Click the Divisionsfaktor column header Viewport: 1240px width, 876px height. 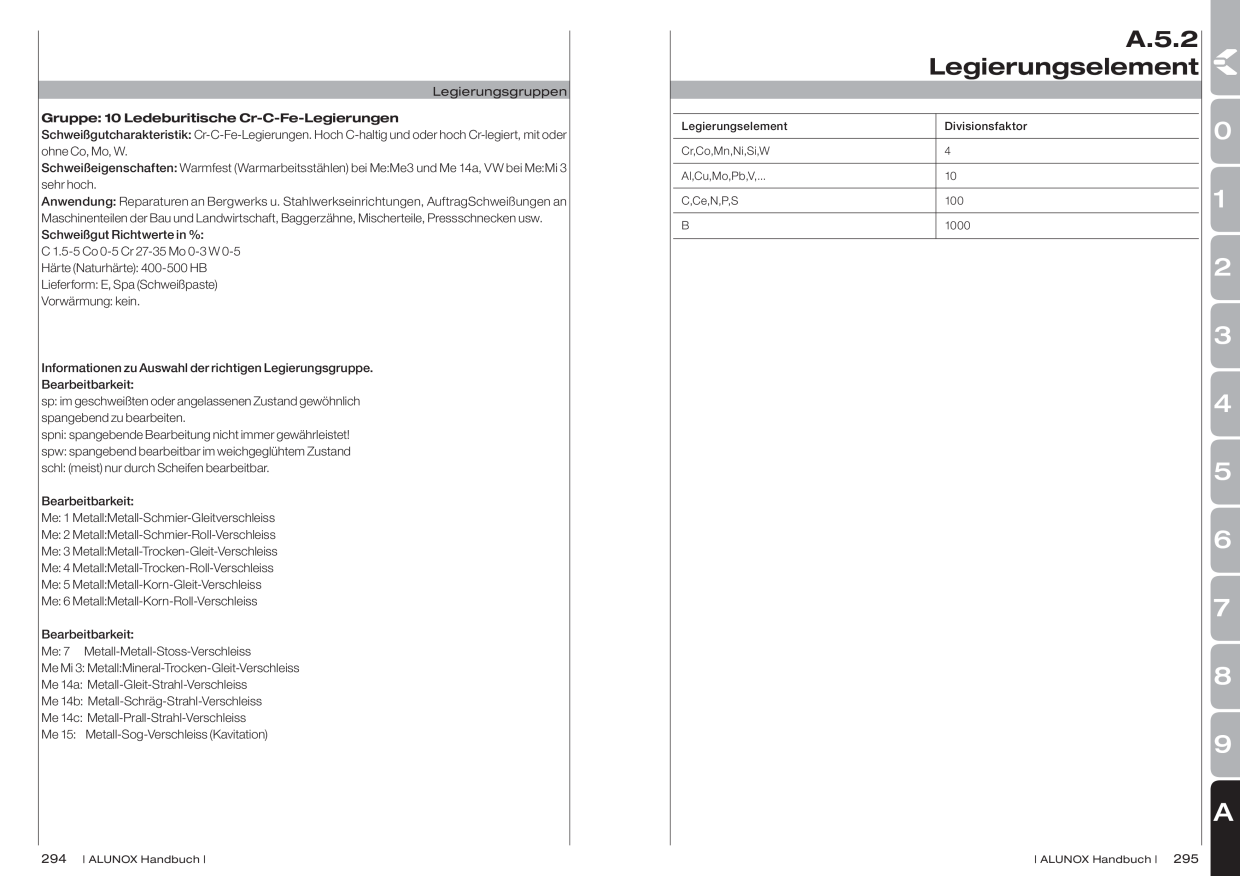[986, 126]
